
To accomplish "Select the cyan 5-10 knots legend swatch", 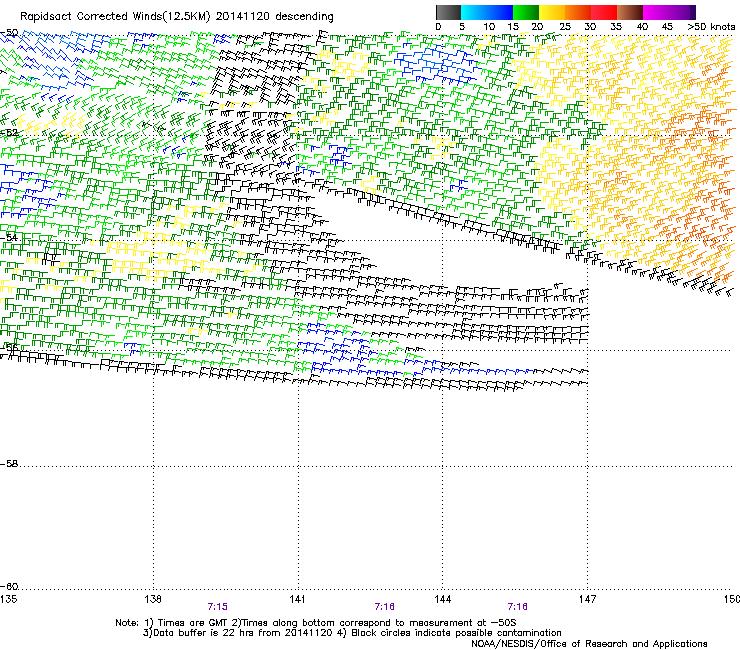I will [x=474, y=12].
